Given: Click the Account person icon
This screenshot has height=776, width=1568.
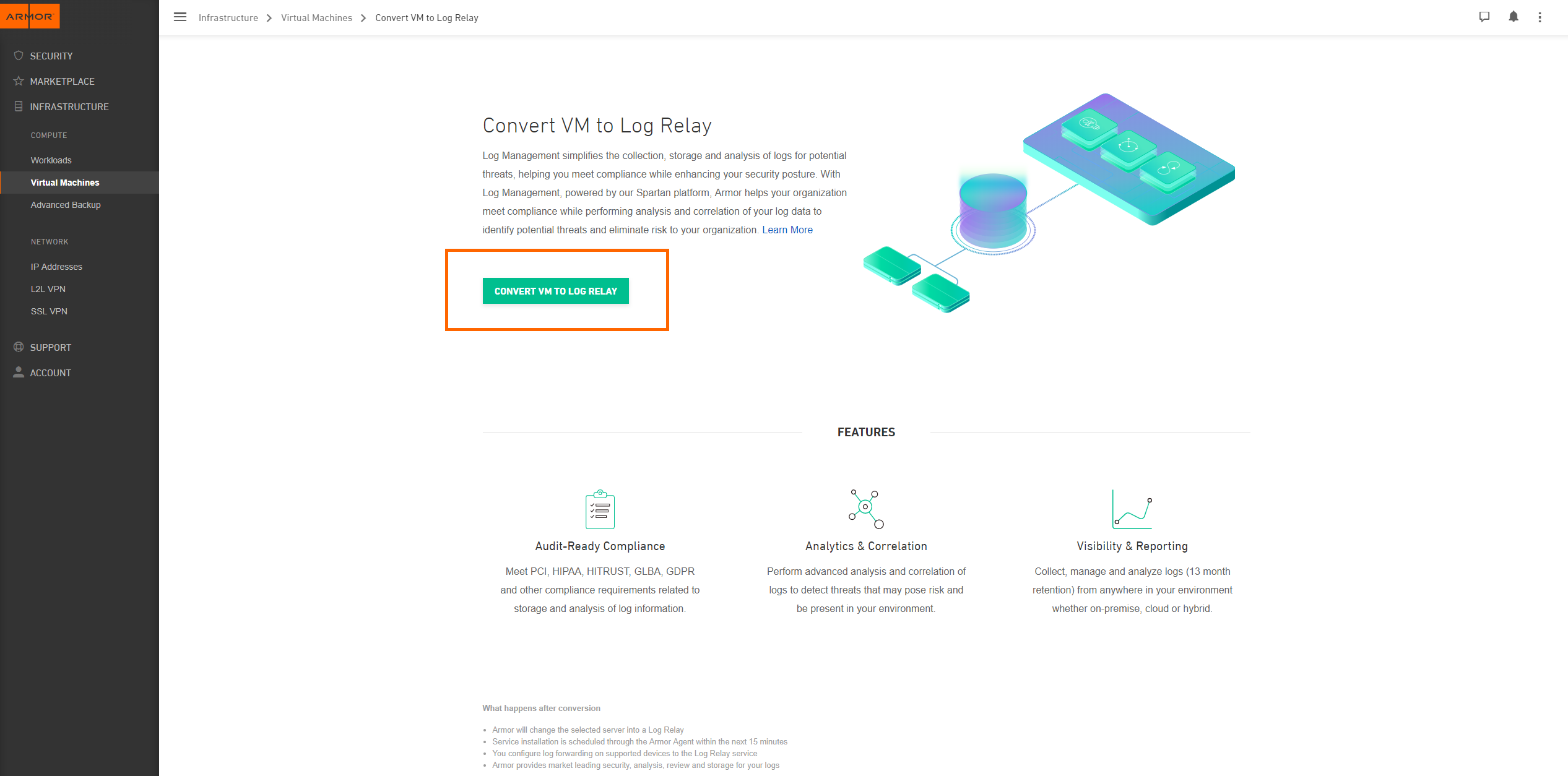Looking at the screenshot, I should [19, 373].
